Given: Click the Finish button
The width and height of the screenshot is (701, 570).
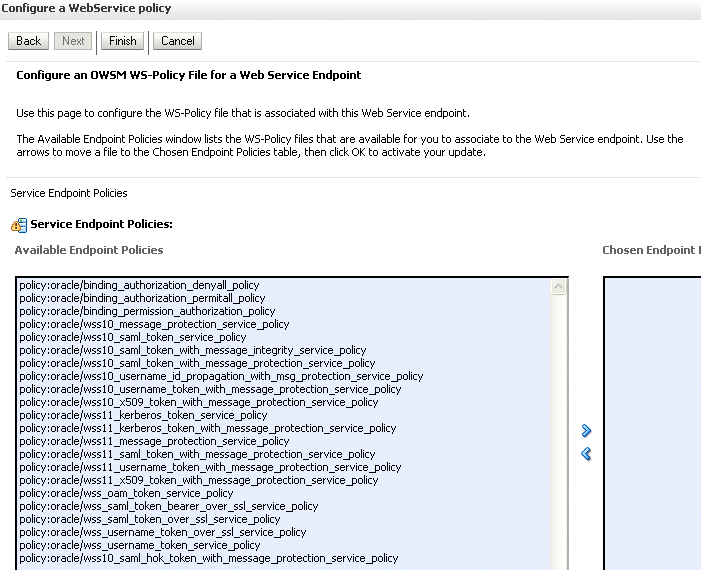Looking at the screenshot, I should click(x=122, y=41).
